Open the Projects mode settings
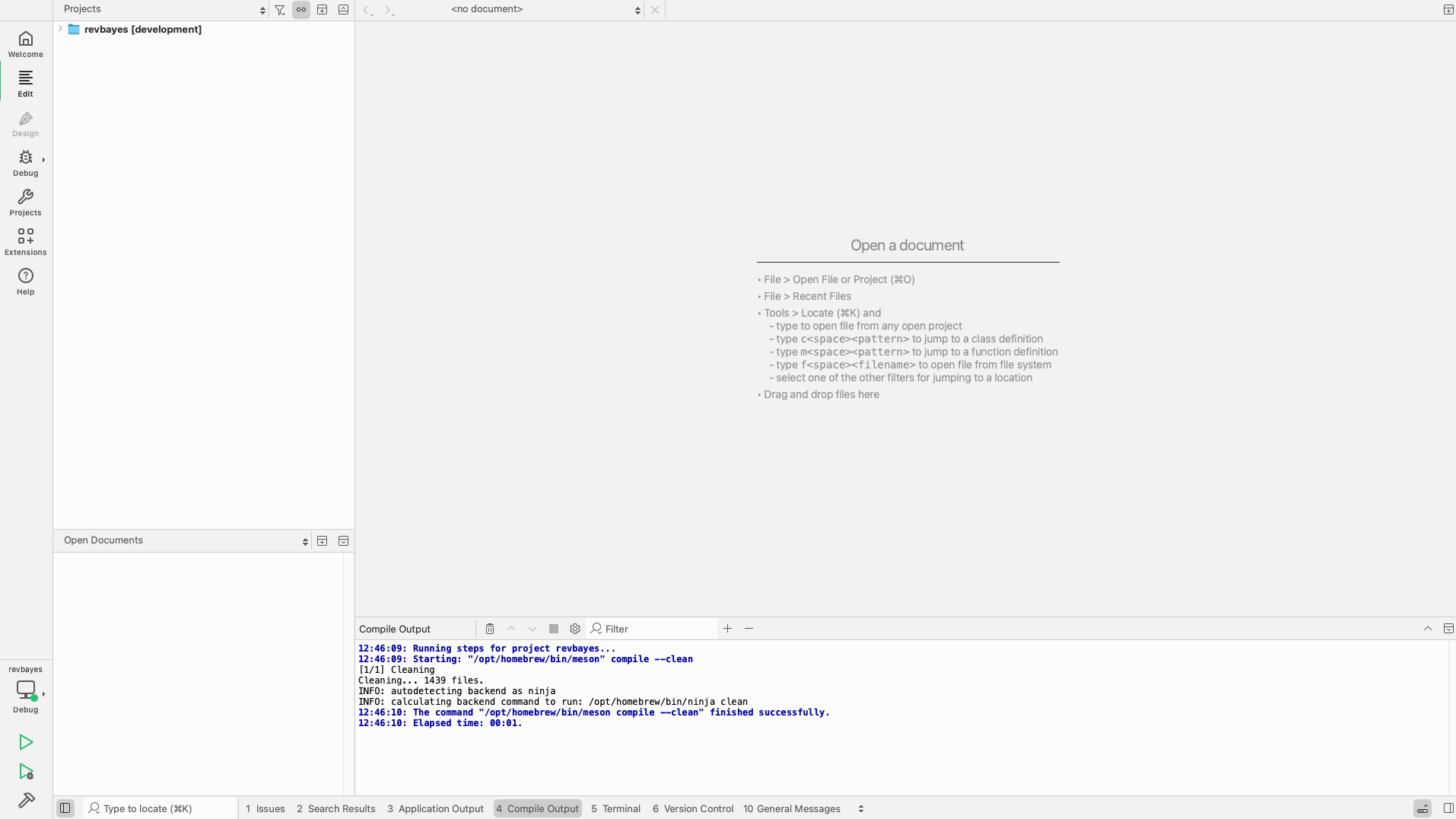Image resolution: width=1456 pixels, height=819 pixels. 25,202
